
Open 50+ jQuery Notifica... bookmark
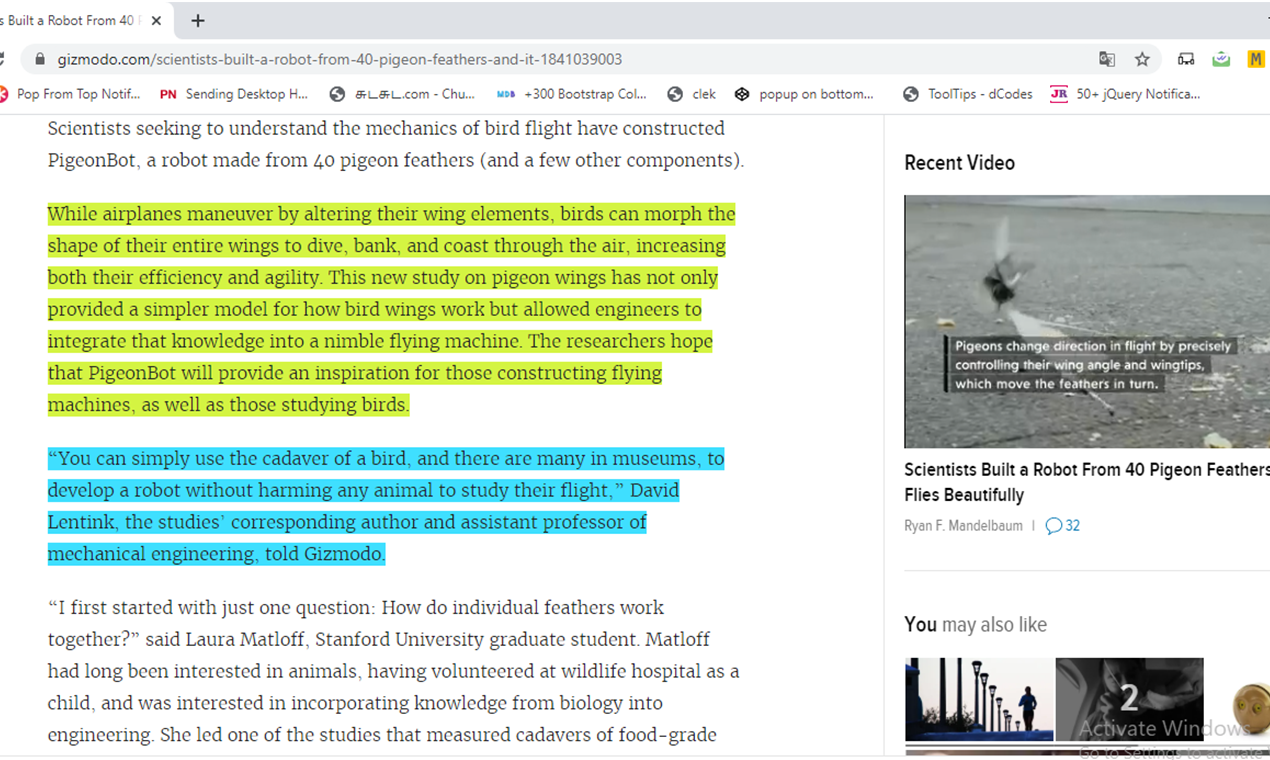click(x=1125, y=94)
